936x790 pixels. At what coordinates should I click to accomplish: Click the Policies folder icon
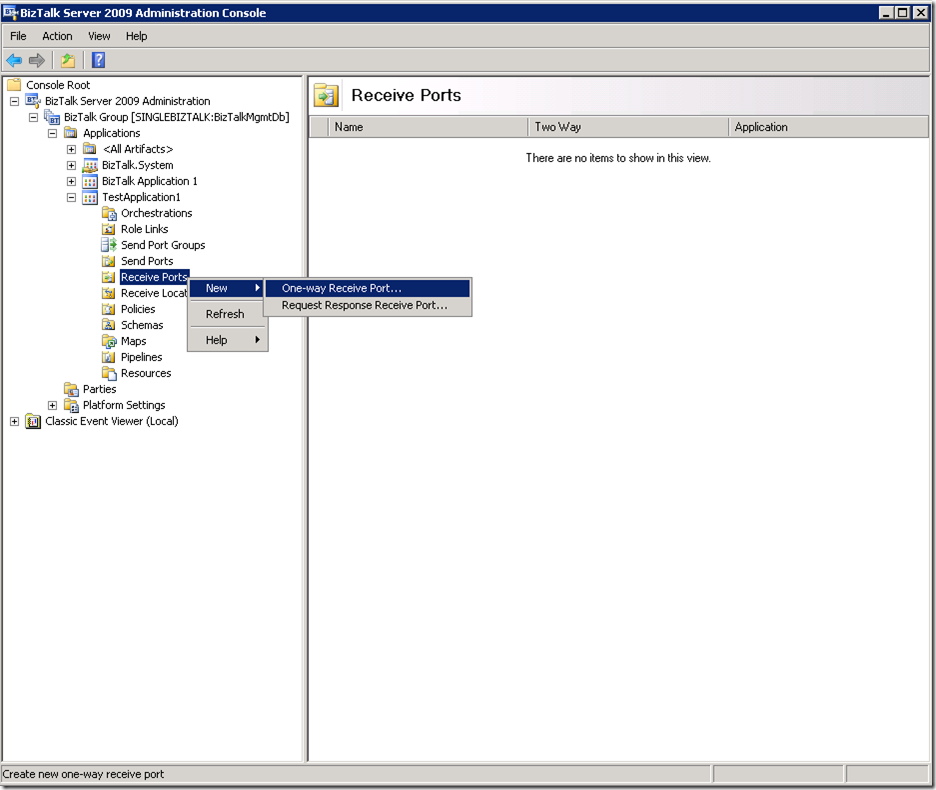pyautogui.click(x=109, y=309)
